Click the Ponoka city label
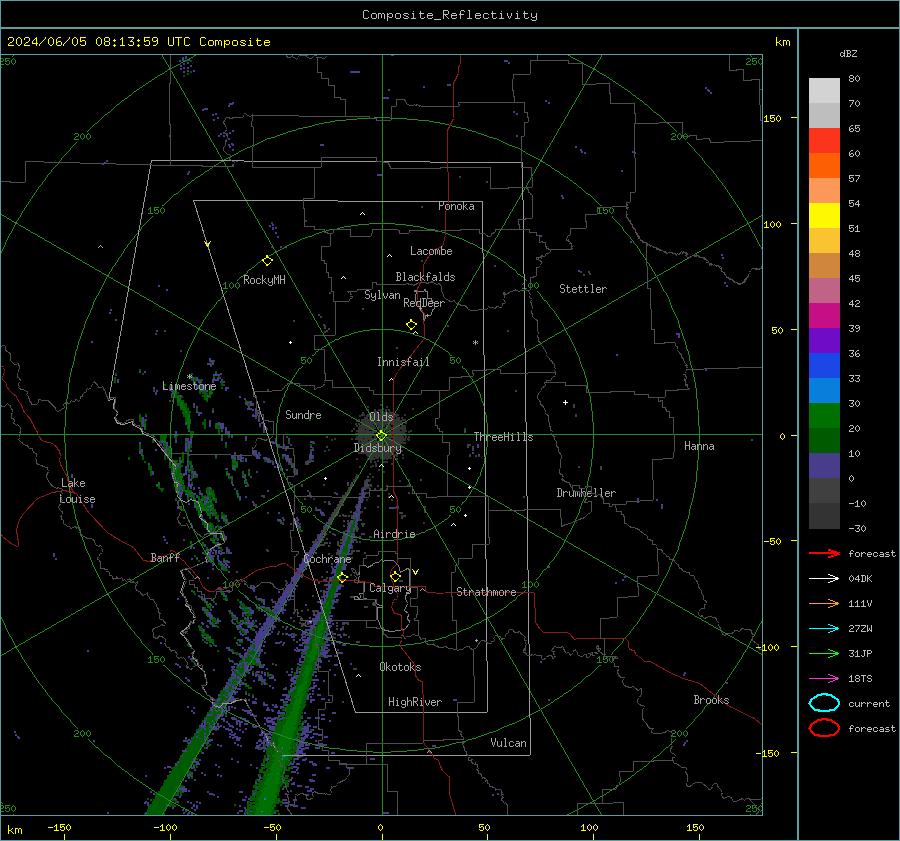900x841 pixels. (456, 206)
